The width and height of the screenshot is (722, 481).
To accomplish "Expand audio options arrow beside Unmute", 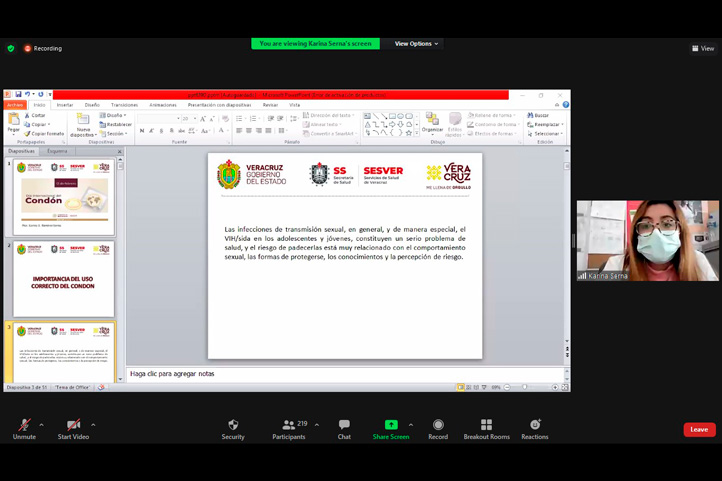I will (x=45, y=425).
